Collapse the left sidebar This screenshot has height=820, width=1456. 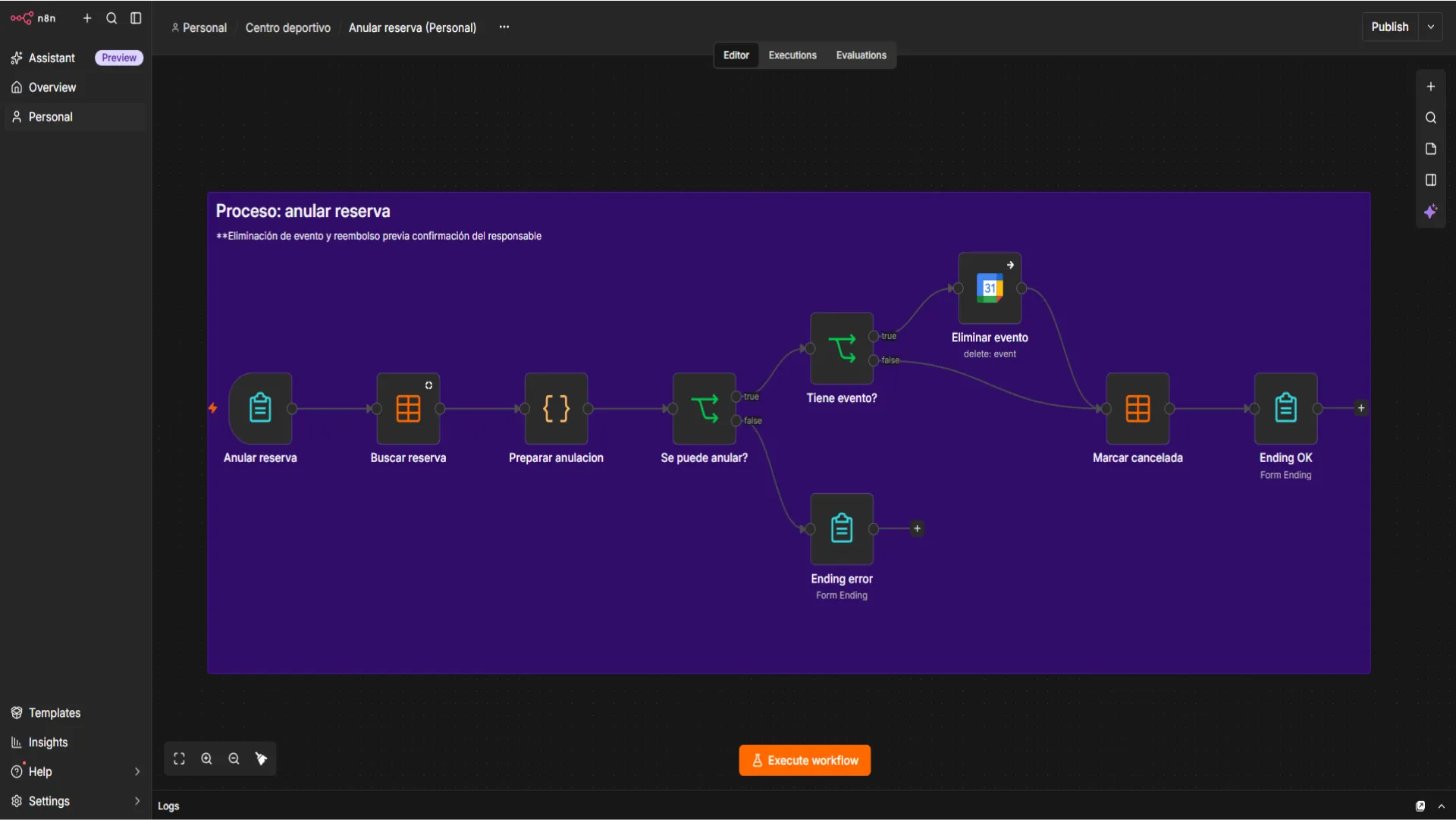(136, 18)
